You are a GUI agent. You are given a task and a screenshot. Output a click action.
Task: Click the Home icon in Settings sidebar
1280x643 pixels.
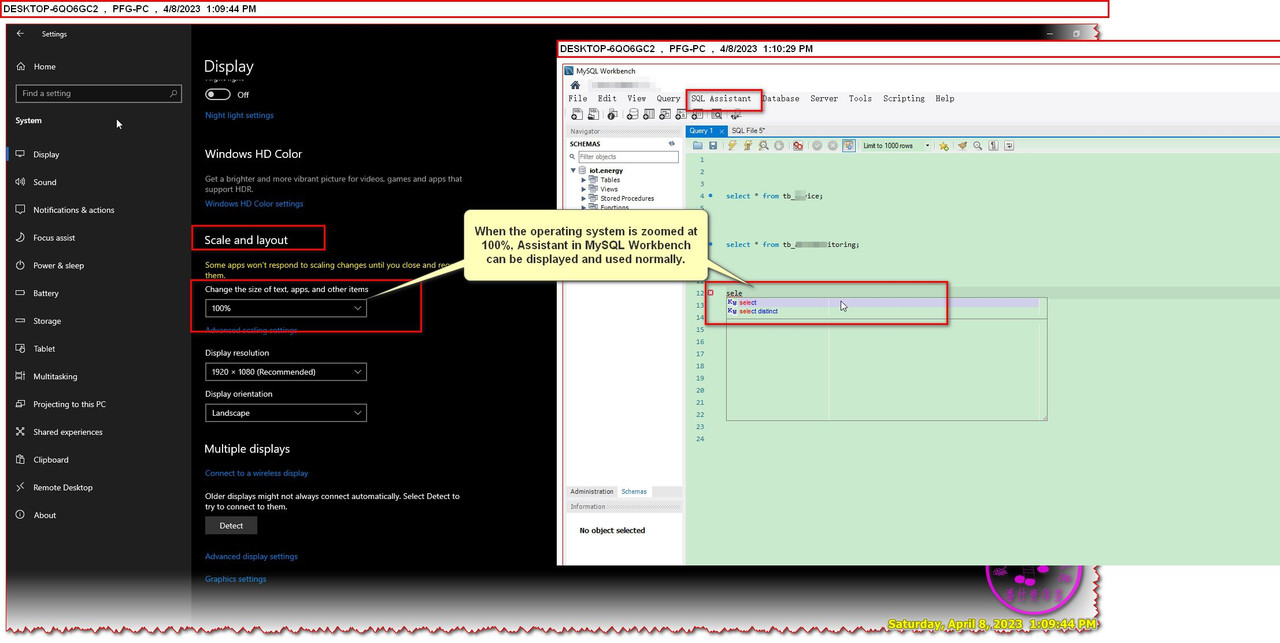click(x=20, y=67)
